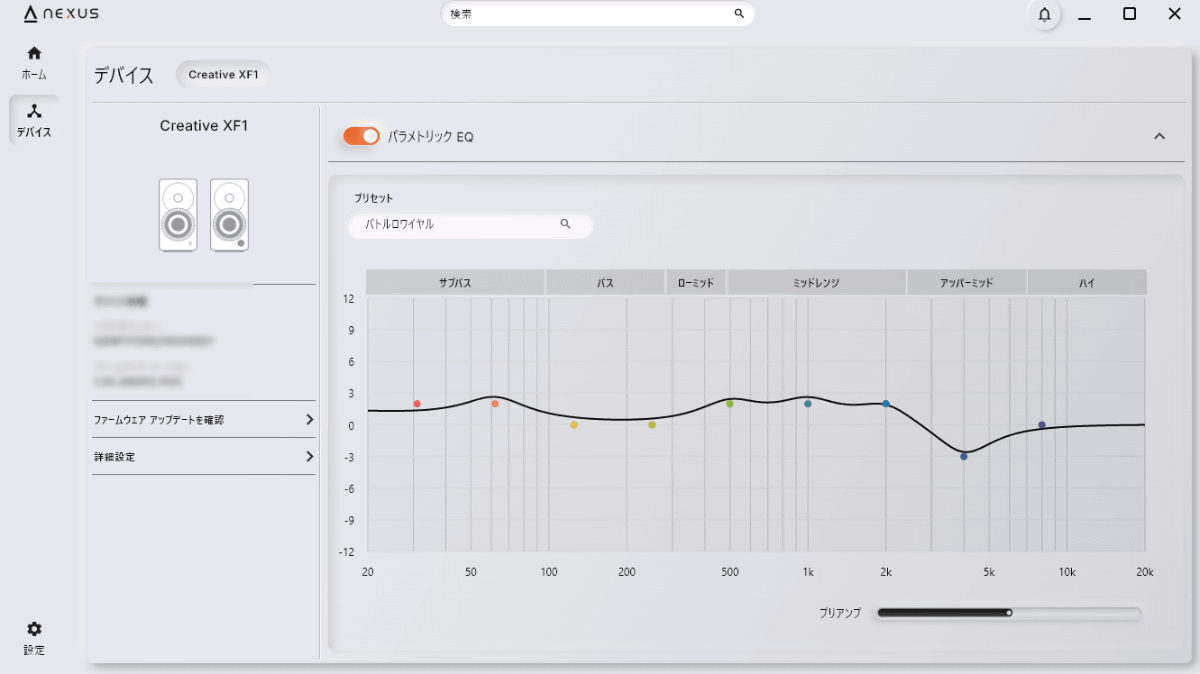1200x674 pixels.
Task: Select the red EQ point near 30Hz
Action: [x=417, y=404]
